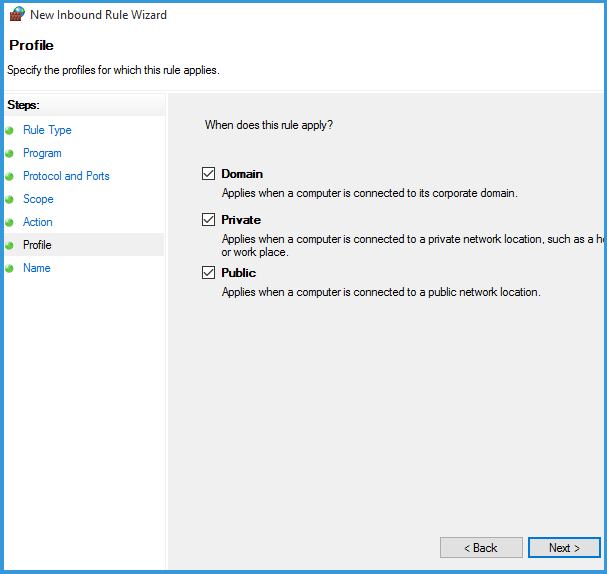The width and height of the screenshot is (607, 574).
Task: Click the Next button
Action: (x=564, y=548)
